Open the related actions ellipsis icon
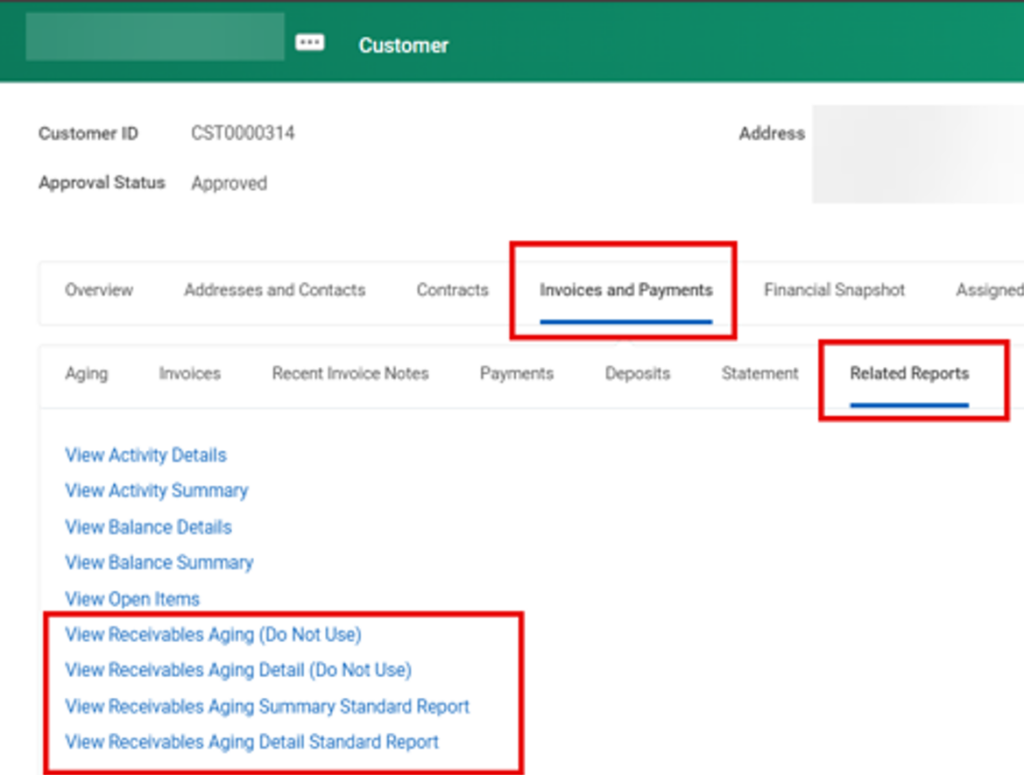 309,41
